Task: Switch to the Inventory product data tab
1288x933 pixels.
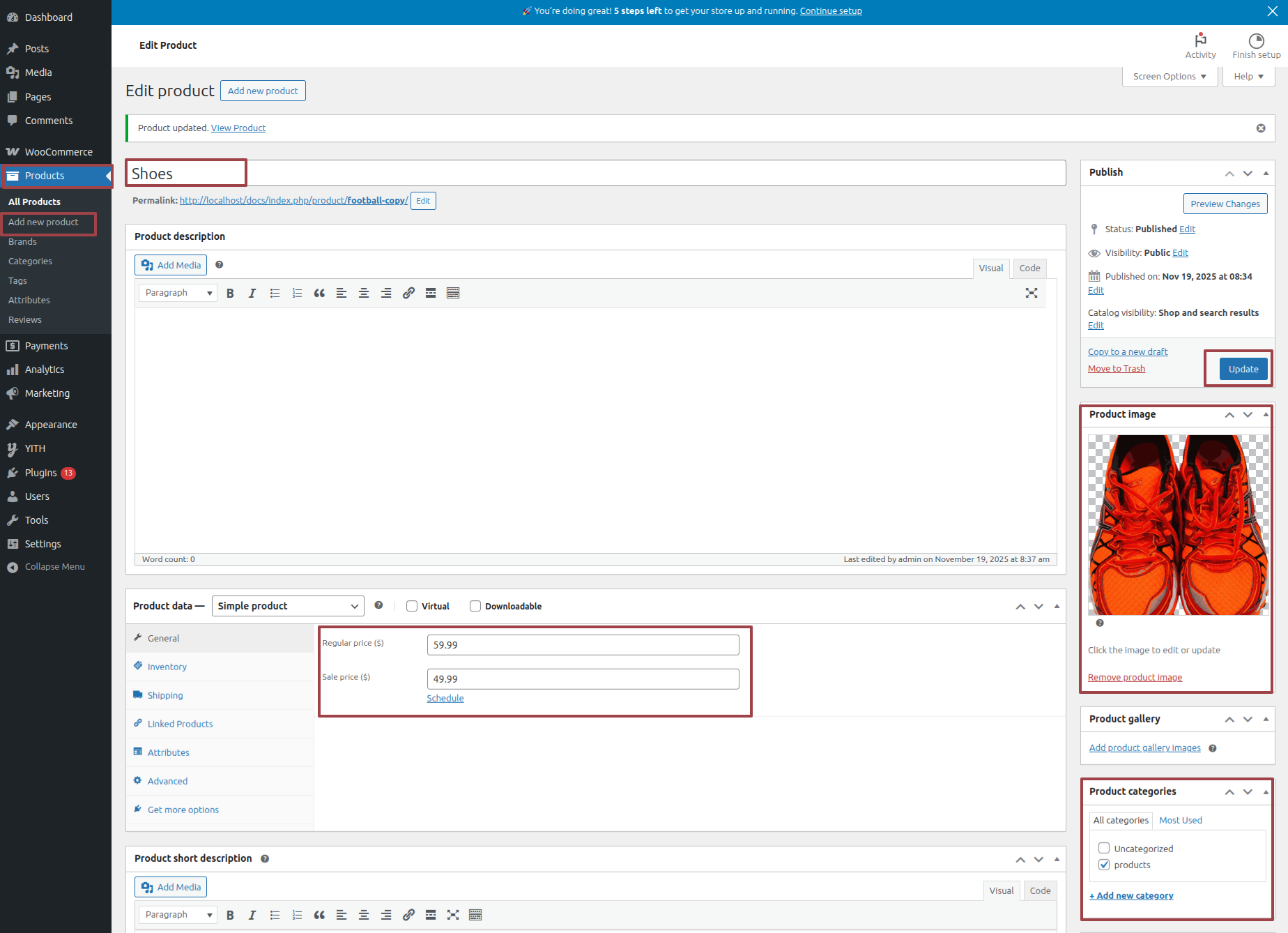Action: tap(167, 667)
